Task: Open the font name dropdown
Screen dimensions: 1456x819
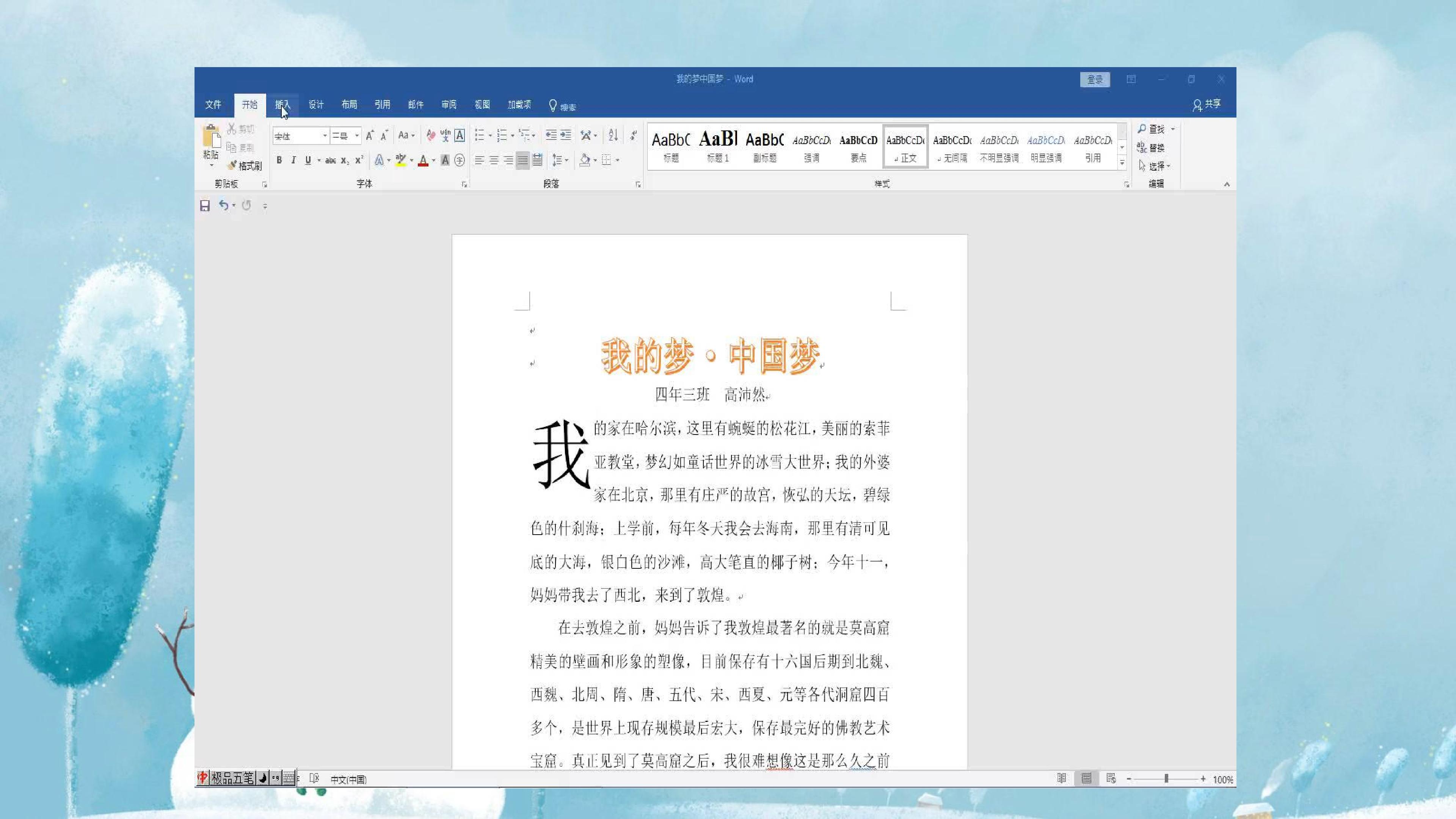Action: 325,136
